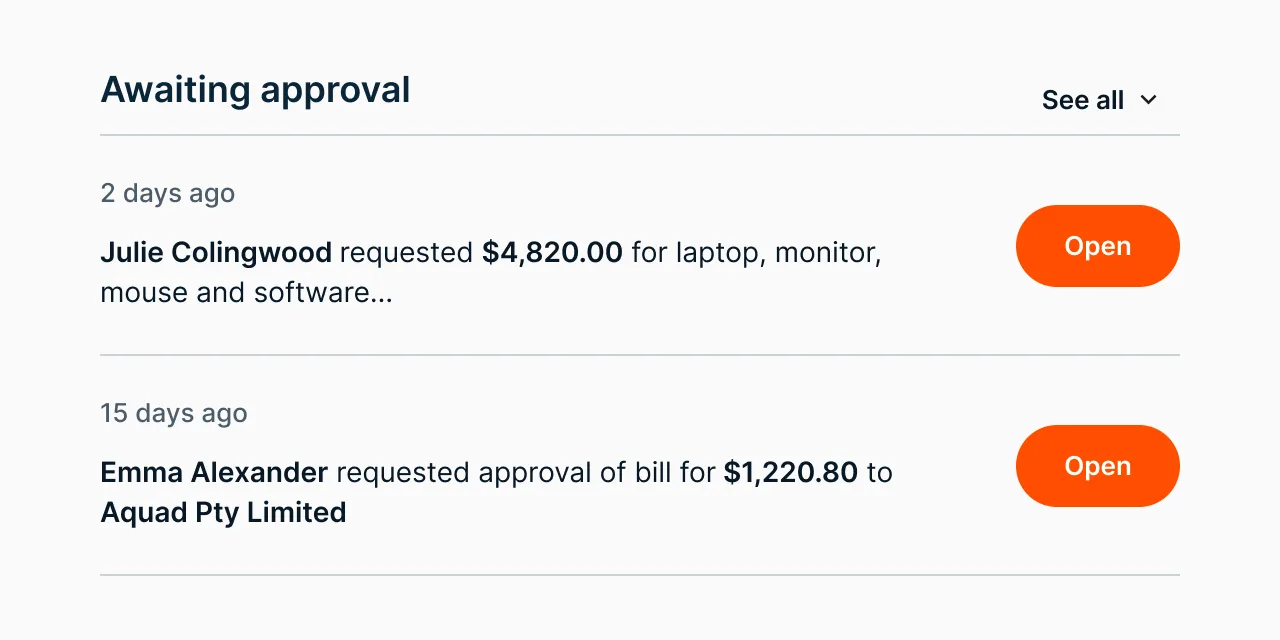Open Emma Alexander's bill approval request
The image size is (1280, 640).
(x=1097, y=466)
